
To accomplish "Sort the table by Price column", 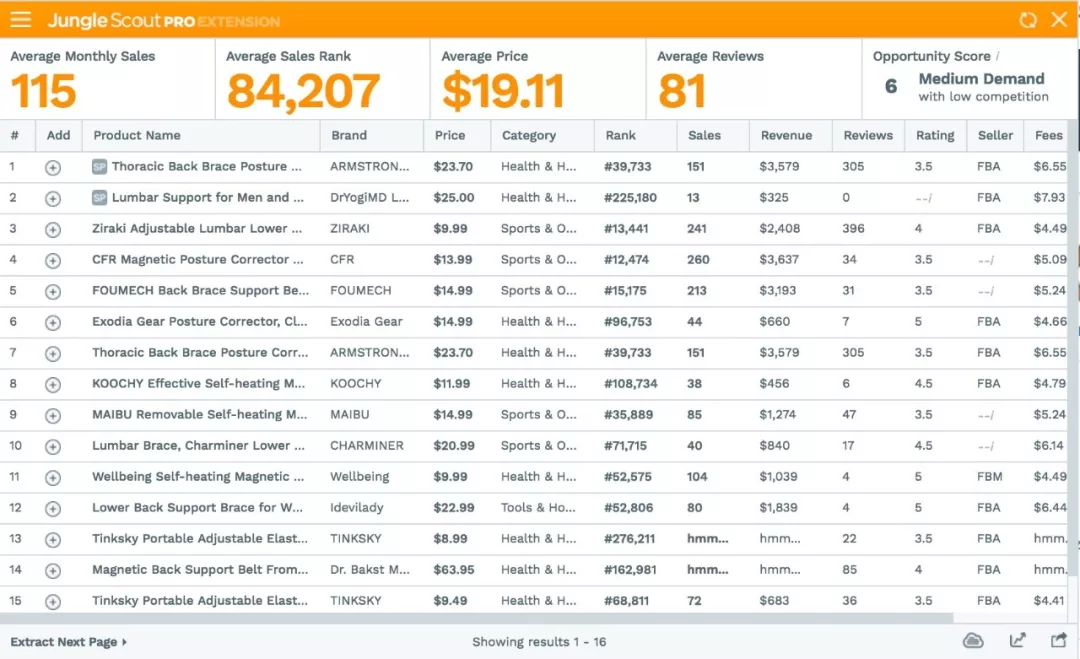I will pyautogui.click(x=450, y=135).
